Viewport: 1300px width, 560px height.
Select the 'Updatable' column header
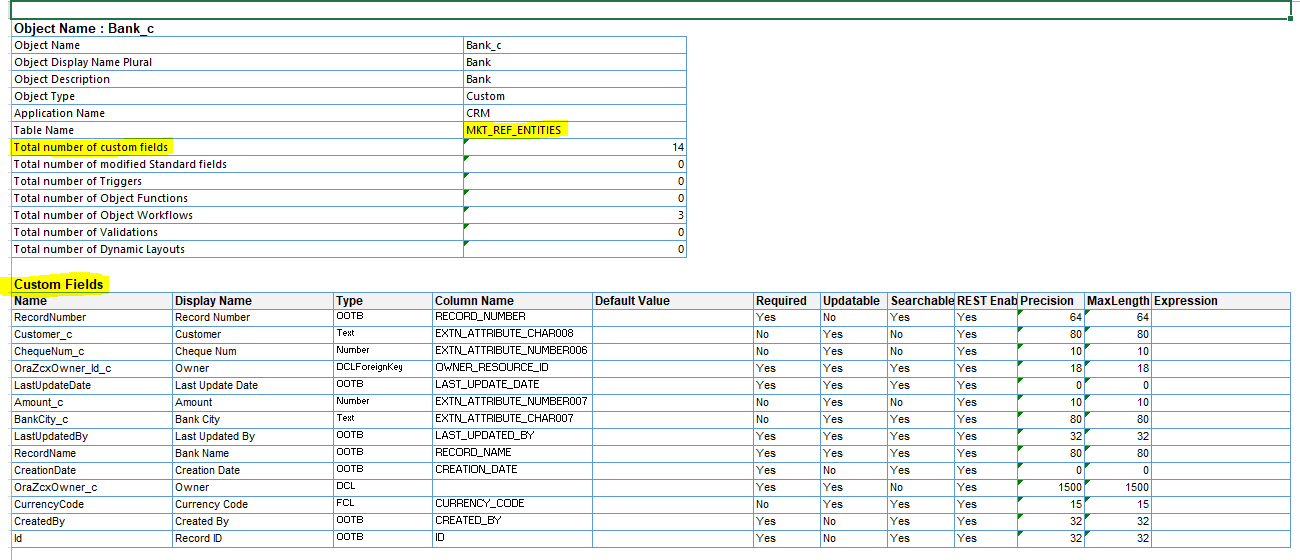click(854, 301)
